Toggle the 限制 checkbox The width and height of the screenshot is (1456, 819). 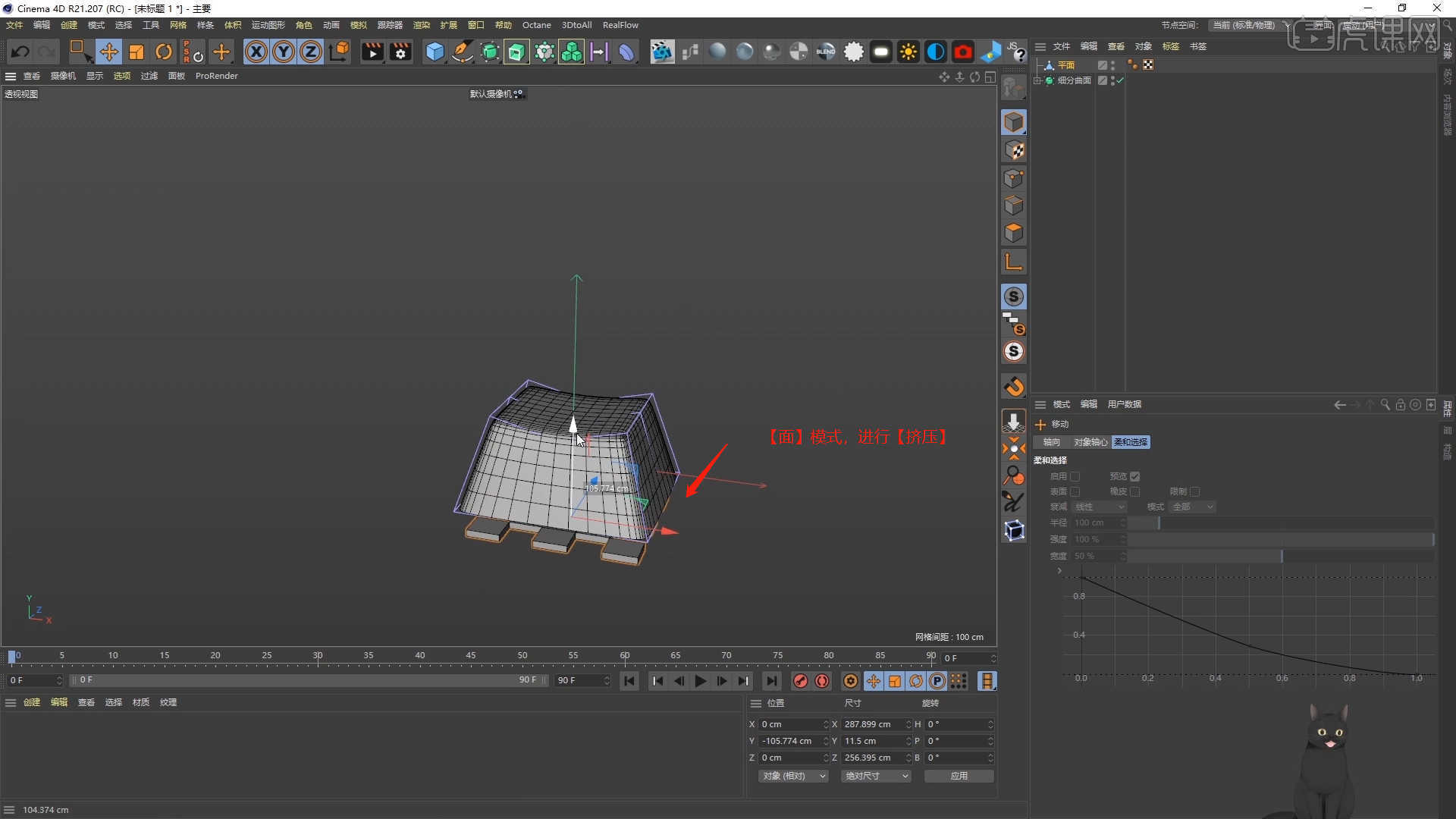(x=1195, y=491)
